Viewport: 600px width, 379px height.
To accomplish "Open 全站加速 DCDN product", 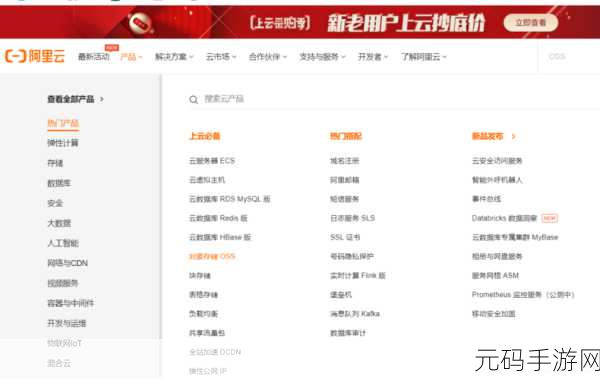I will [215, 352].
